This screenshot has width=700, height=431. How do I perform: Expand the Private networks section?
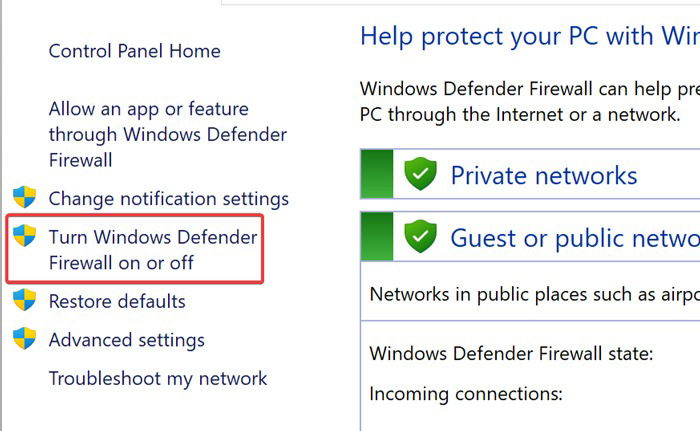pos(544,175)
